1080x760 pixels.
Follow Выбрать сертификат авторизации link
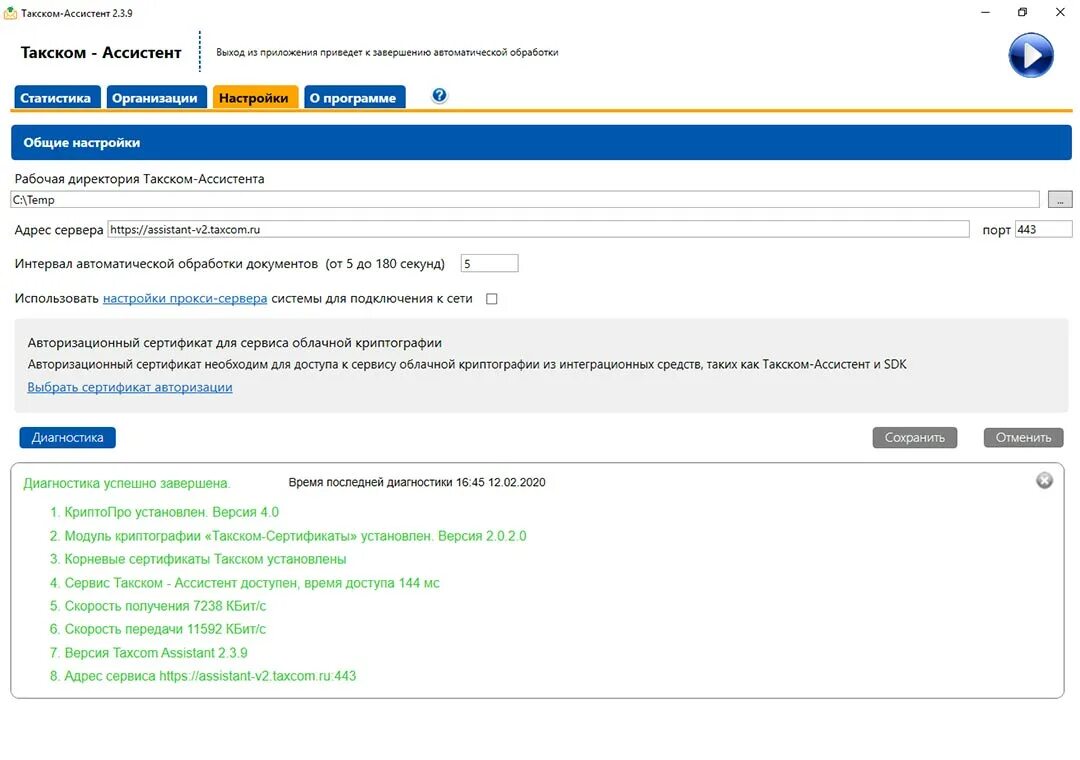click(x=129, y=387)
